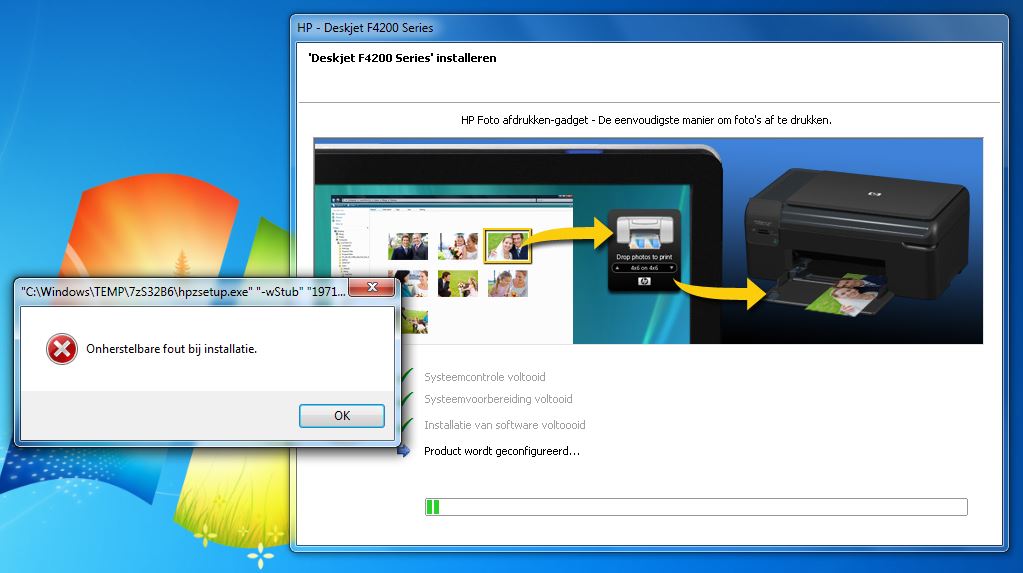The height and width of the screenshot is (573, 1023).
Task: Click the HP - Deskjet F4200 Series title bar
Action: 649,28
